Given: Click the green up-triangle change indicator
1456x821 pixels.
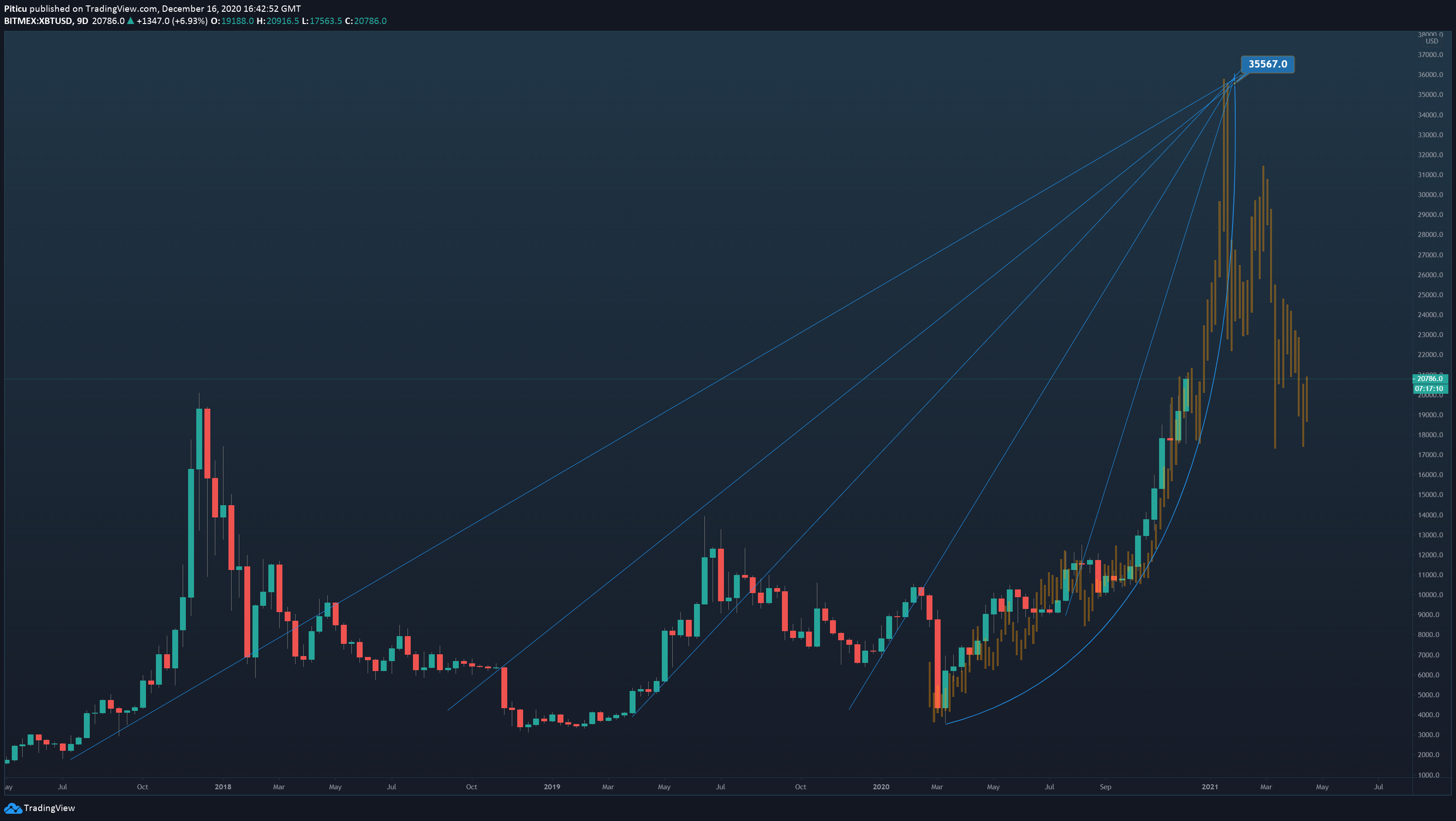Looking at the screenshot, I should tap(131, 21).
